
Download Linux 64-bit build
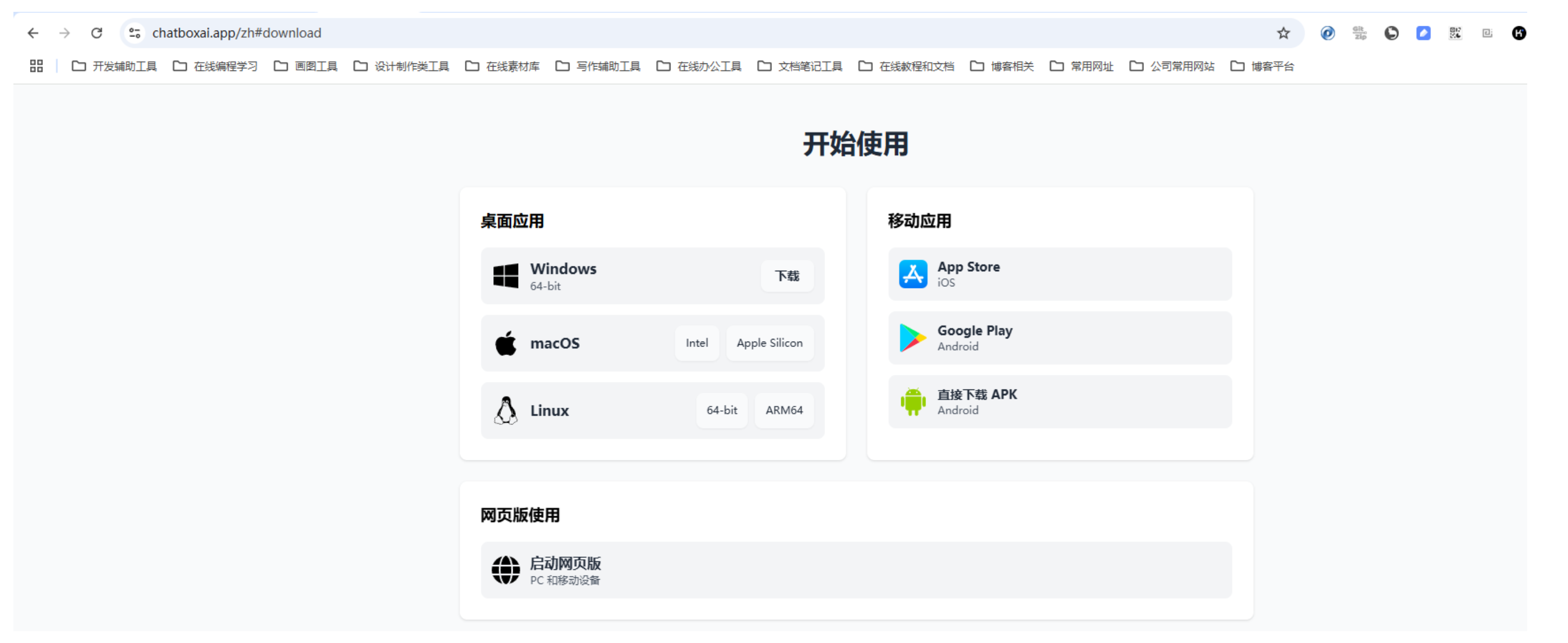click(x=721, y=410)
